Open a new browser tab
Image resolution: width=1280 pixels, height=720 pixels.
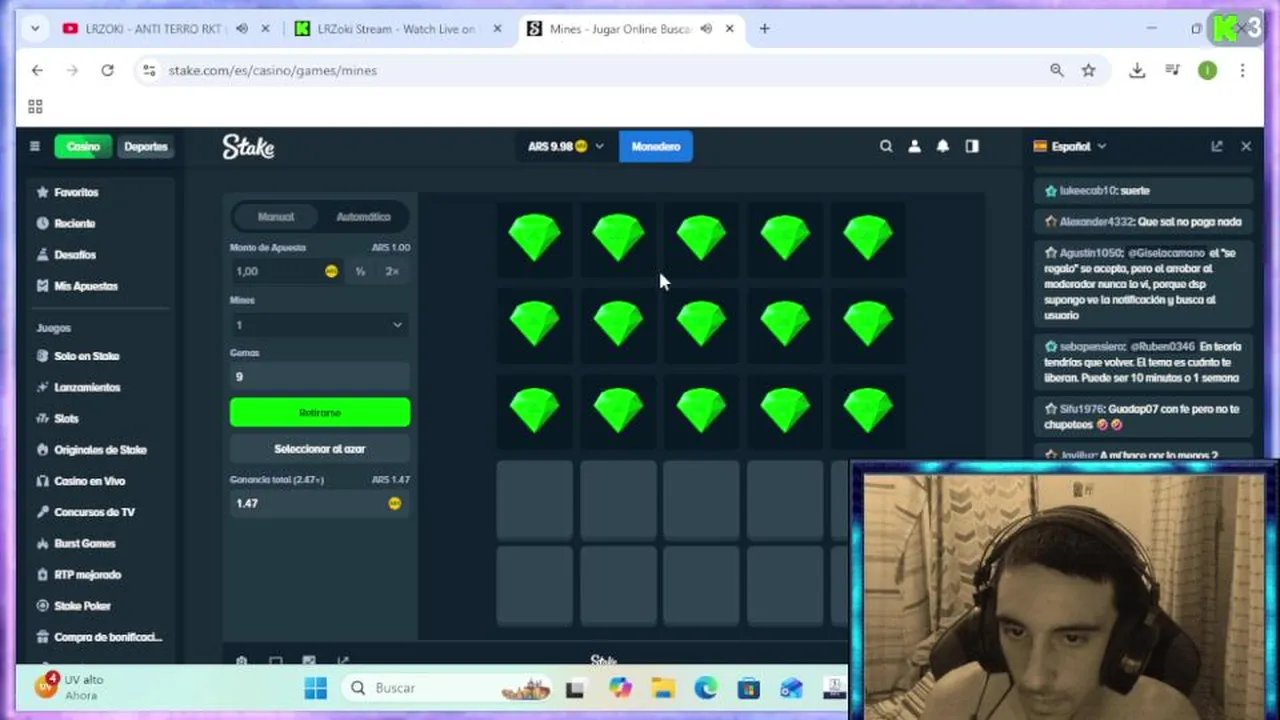tap(764, 29)
